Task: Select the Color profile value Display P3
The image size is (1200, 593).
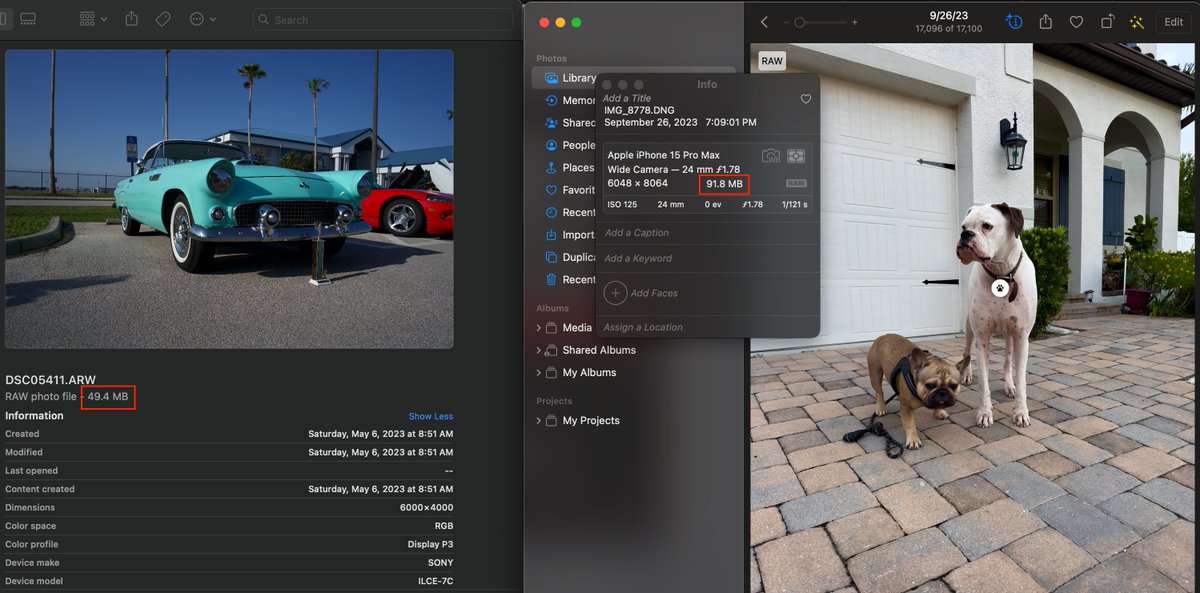Action: click(x=430, y=545)
